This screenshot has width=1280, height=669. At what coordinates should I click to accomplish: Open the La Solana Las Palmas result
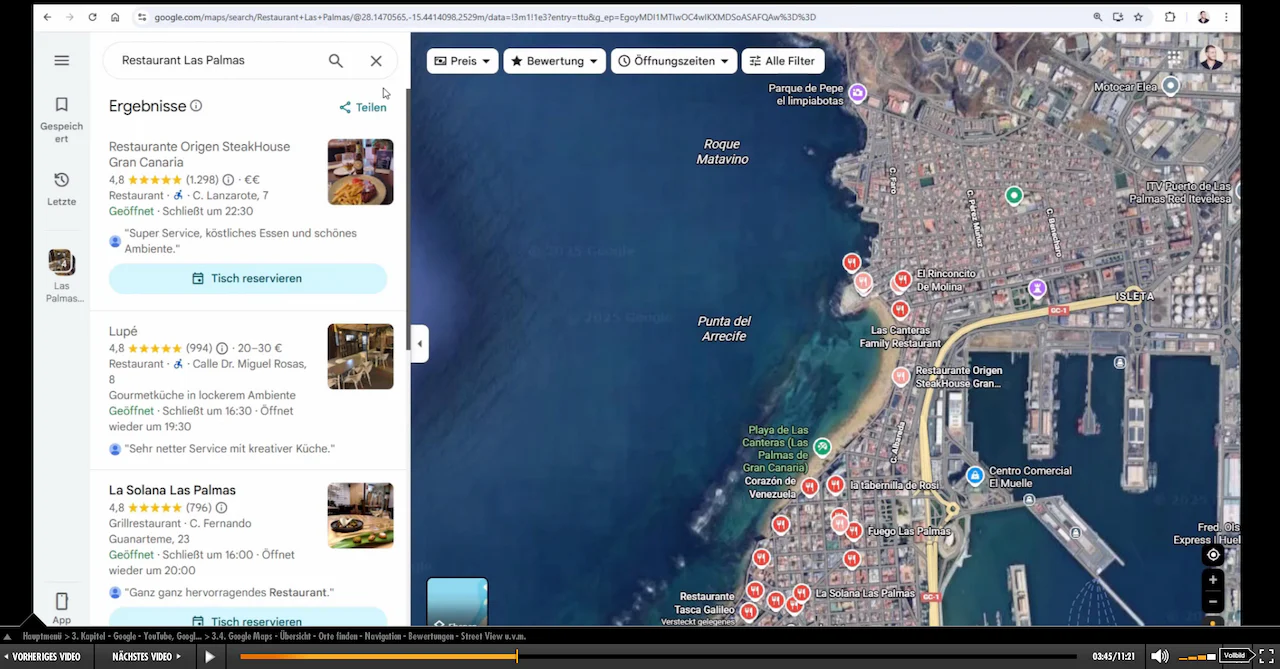172,490
